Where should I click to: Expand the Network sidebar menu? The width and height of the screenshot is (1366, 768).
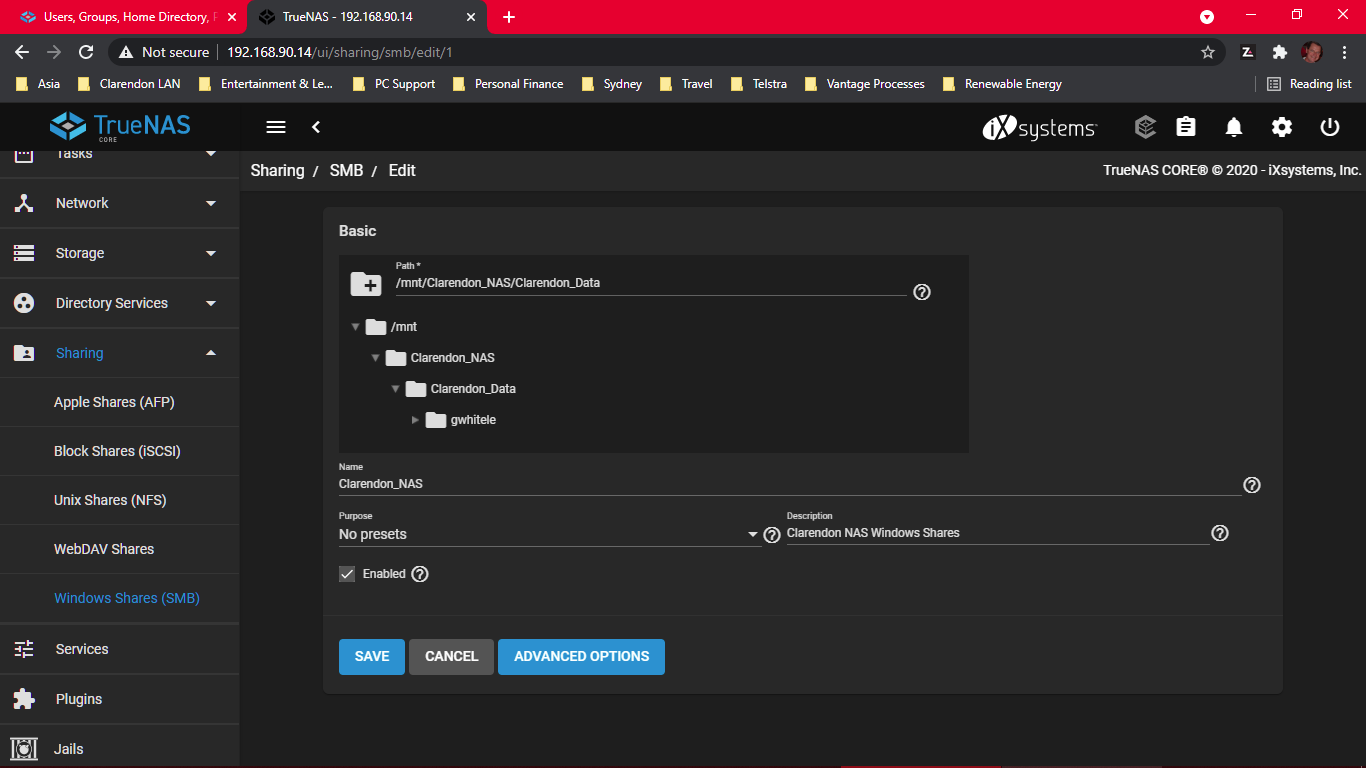[x=211, y=203]
